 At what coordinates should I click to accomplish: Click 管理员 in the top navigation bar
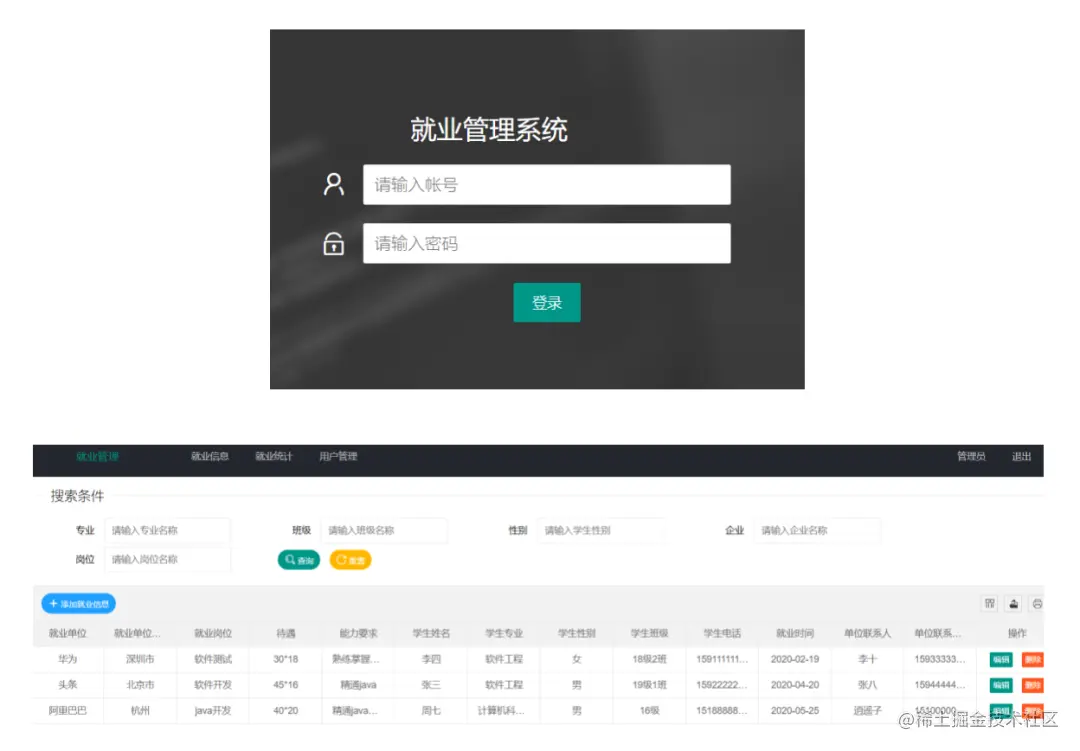971,456
